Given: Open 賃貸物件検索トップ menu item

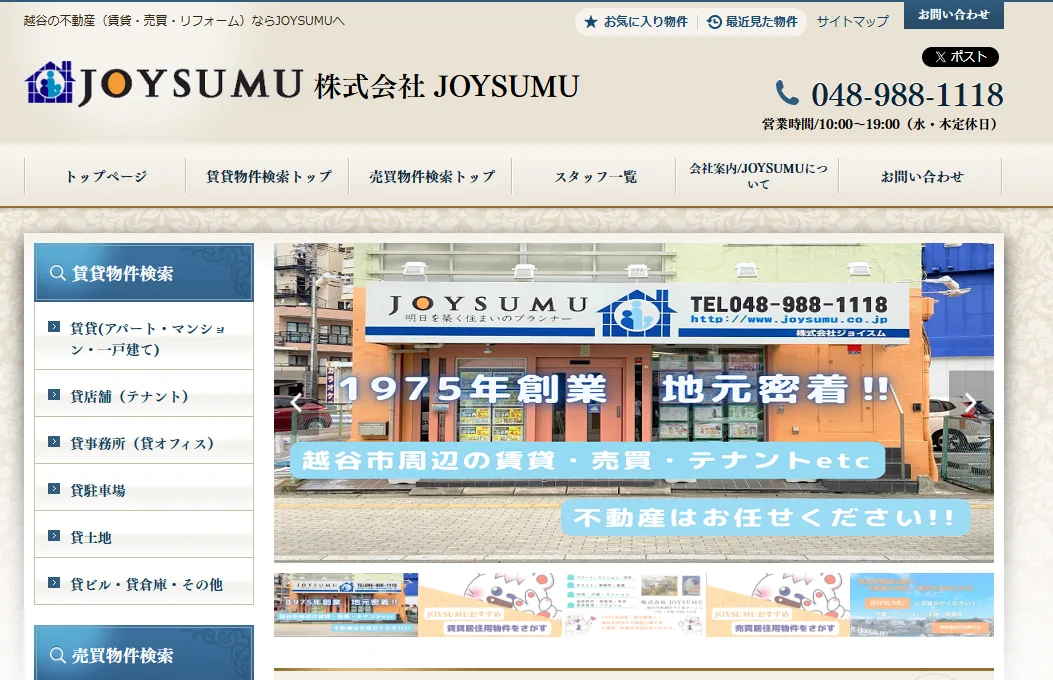Looking at the screenshot, I should point(269,177).
